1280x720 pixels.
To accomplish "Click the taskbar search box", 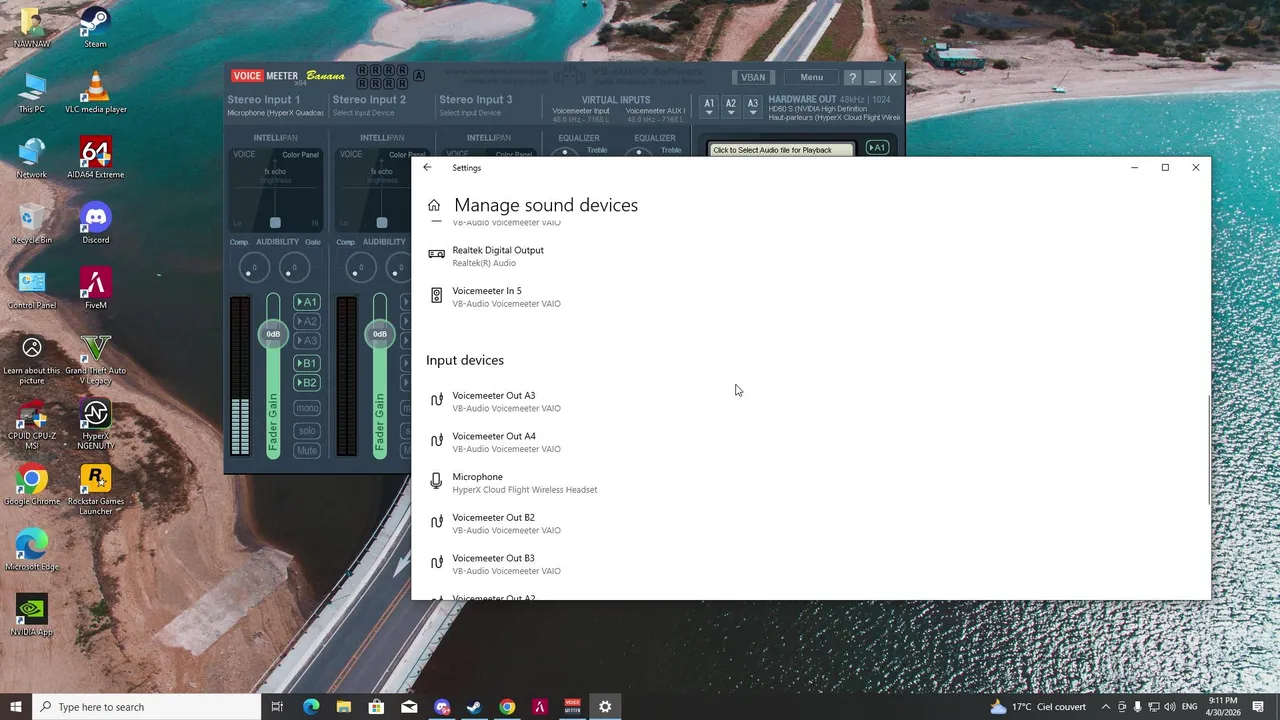I will 145,707.
